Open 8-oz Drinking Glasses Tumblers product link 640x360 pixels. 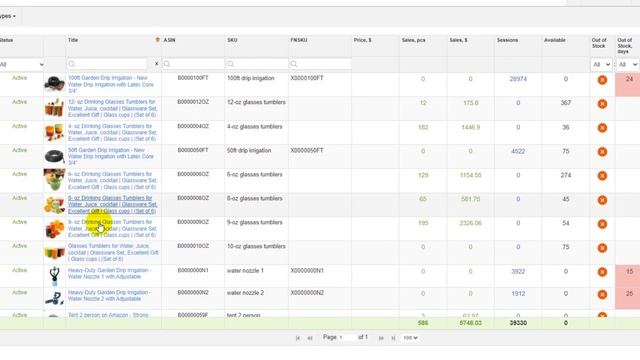(x=112, y=204)
